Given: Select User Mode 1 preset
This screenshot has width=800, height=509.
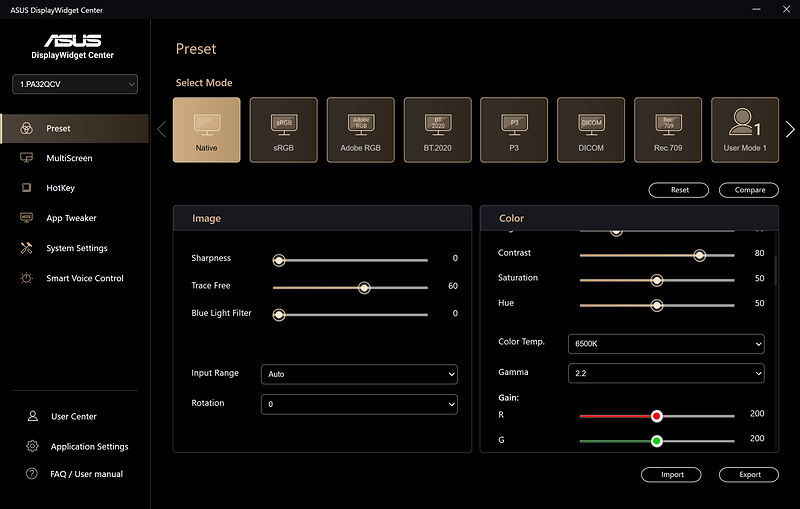Looking at the screenshot, I should [x=745, y=129].
